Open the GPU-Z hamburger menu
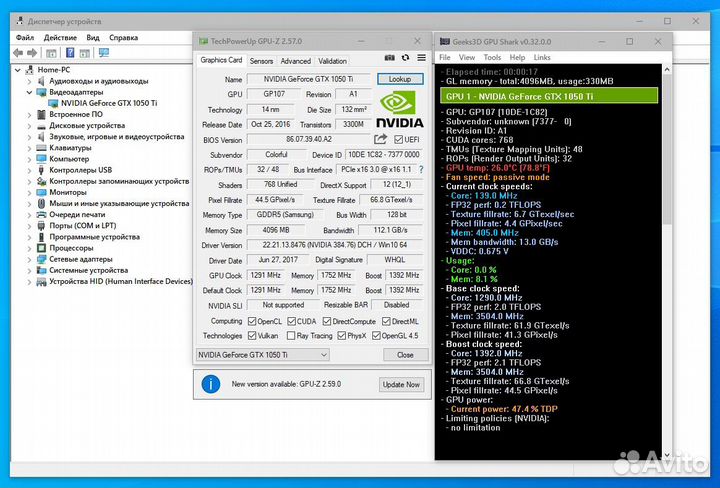720x488 pixels. 420,60
